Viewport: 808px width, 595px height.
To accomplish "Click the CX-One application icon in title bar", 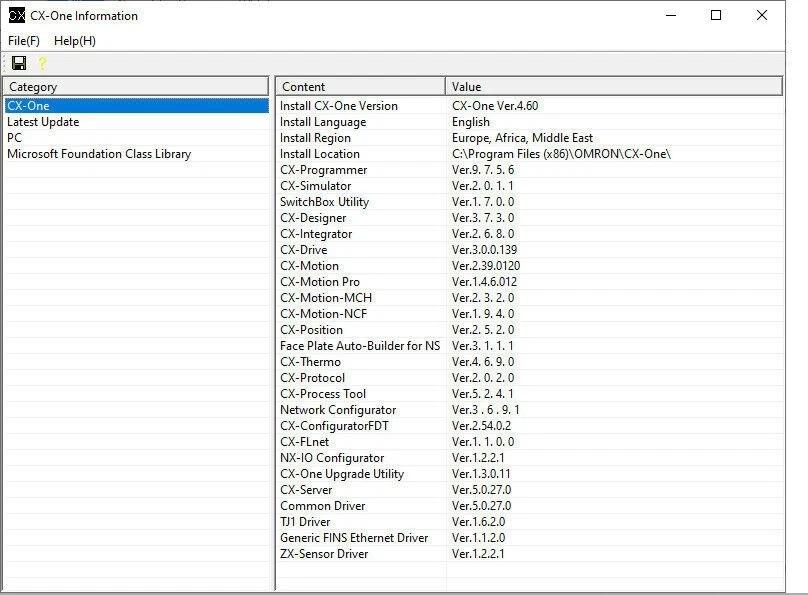I will click(x=16, y=15).
